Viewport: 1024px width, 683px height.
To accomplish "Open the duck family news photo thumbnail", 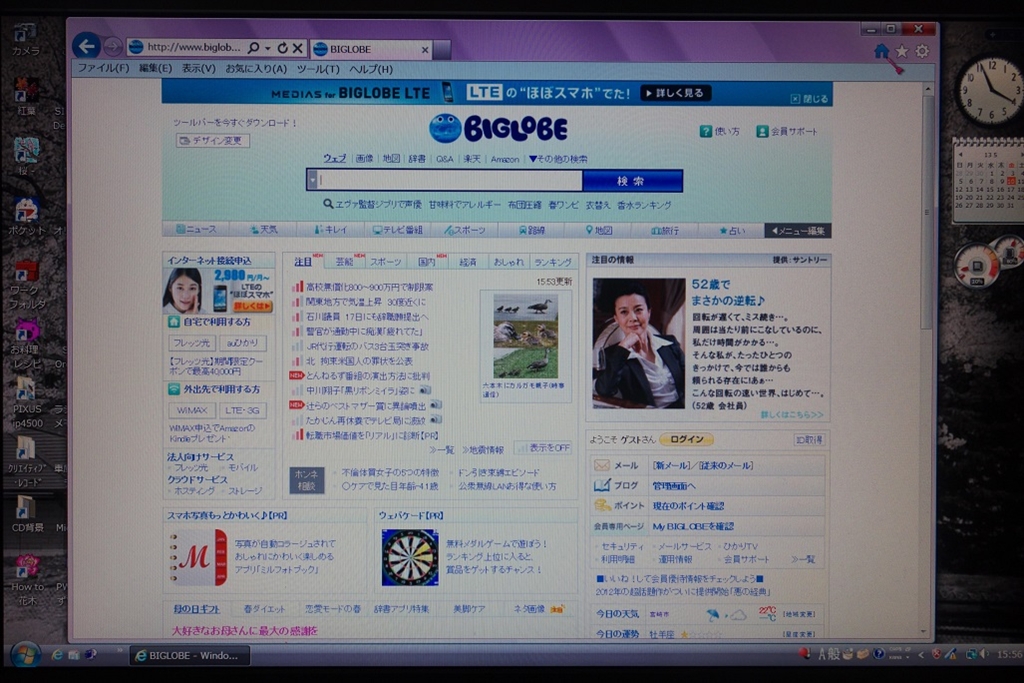I will point(526,336).
